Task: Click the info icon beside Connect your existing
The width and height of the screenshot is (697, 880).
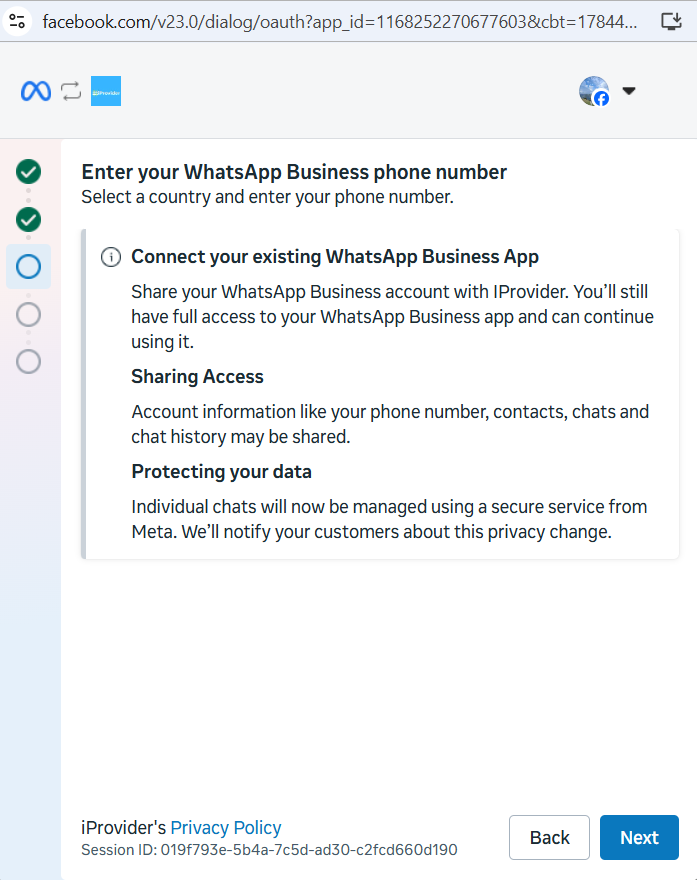Action: (111, 257)
